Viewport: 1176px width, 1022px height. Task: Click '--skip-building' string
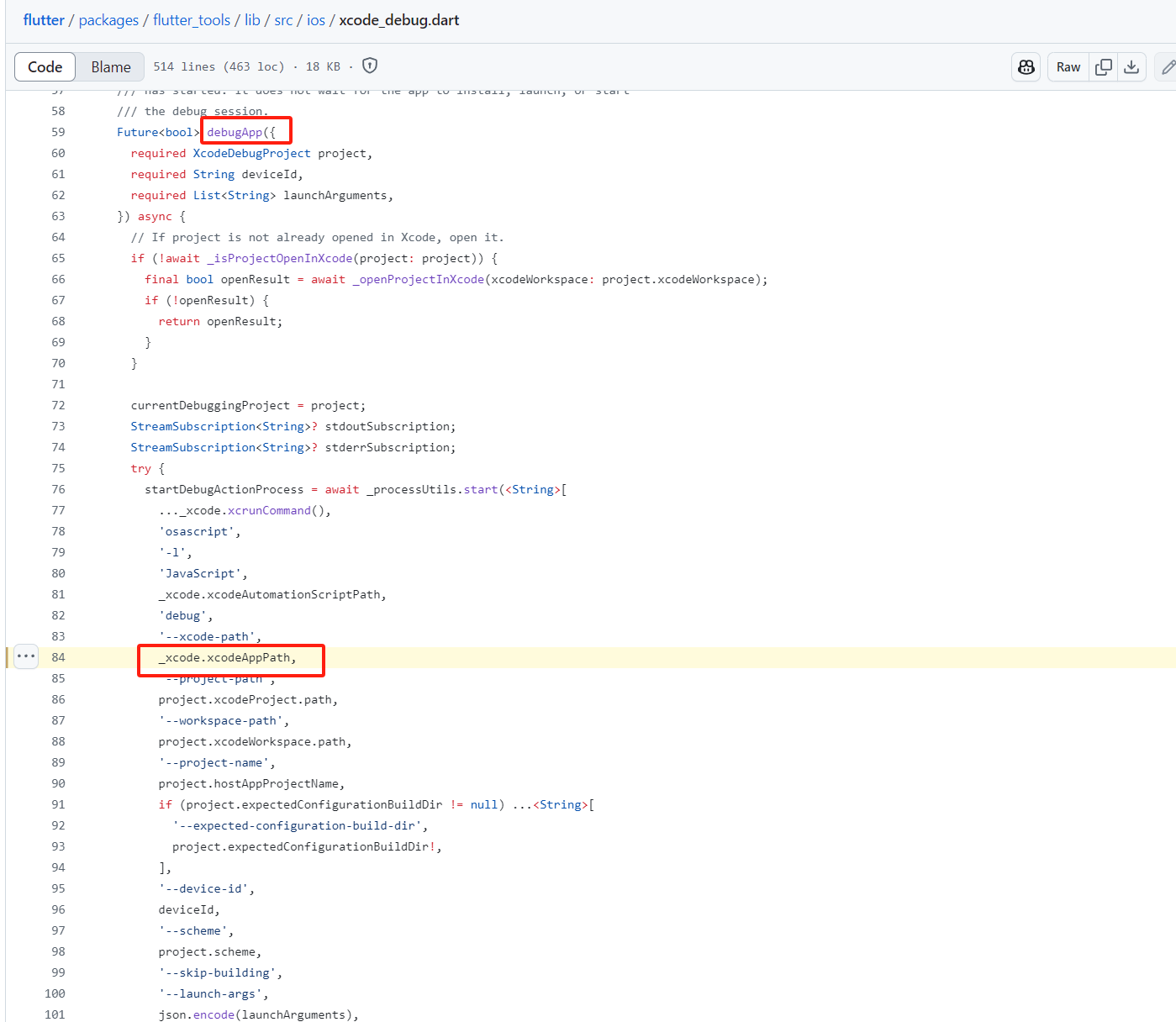[218, 972]
